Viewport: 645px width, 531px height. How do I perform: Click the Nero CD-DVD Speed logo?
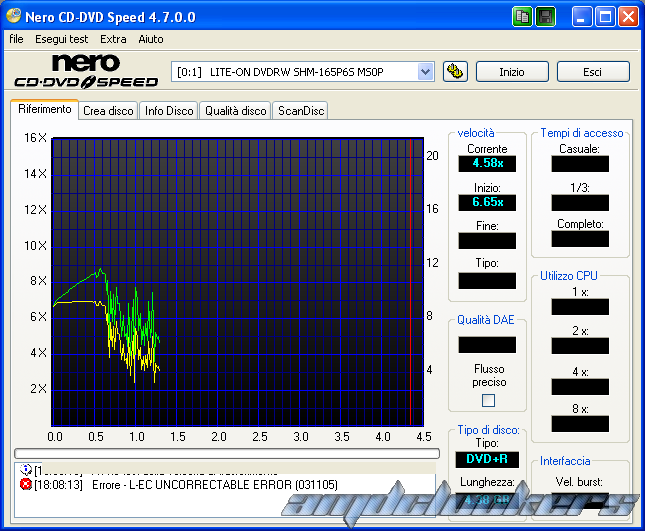tap(85, 71)
